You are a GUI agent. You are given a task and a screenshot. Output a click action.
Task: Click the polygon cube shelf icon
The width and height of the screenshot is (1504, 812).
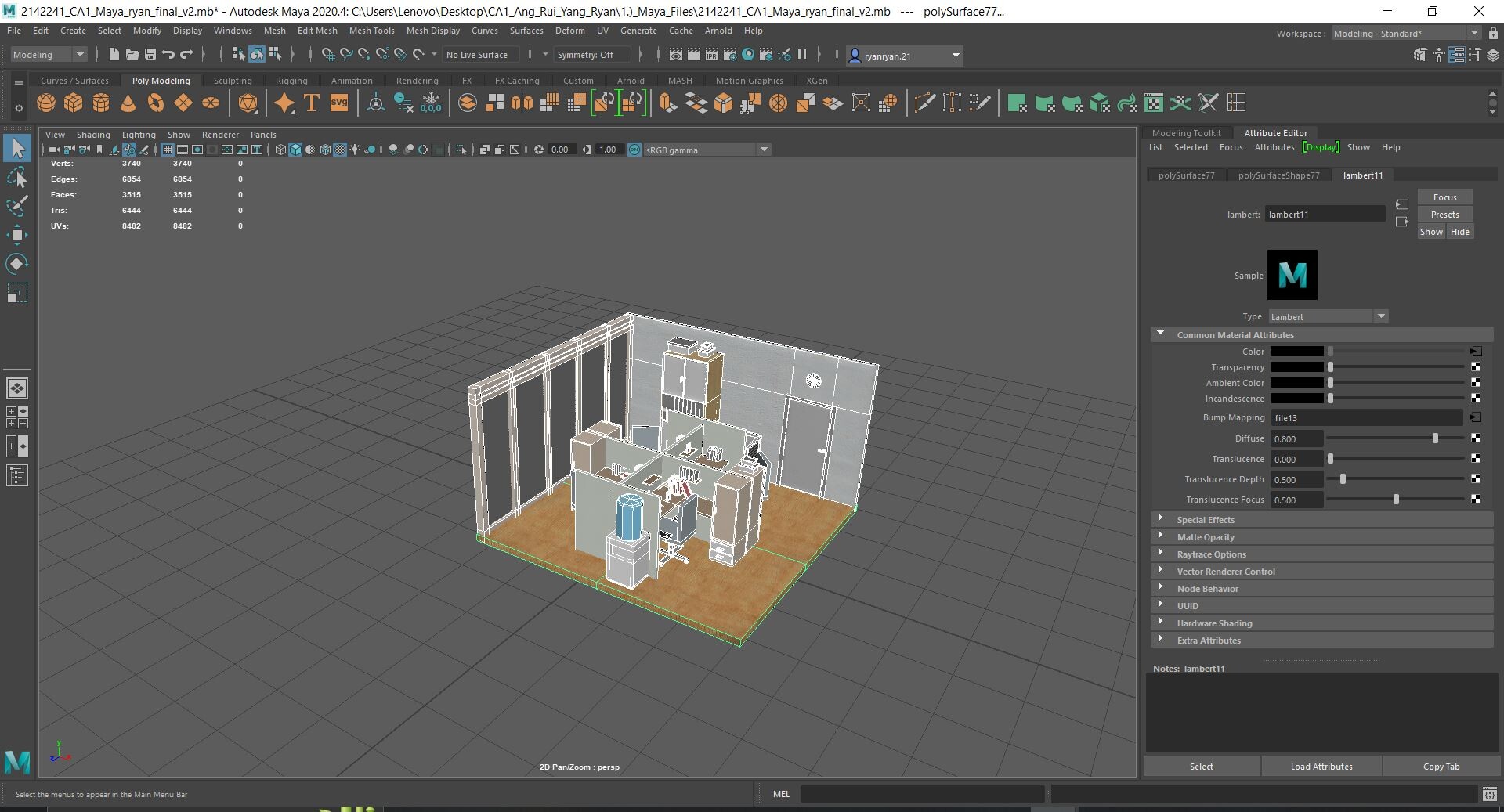click(x=74, y=103)
